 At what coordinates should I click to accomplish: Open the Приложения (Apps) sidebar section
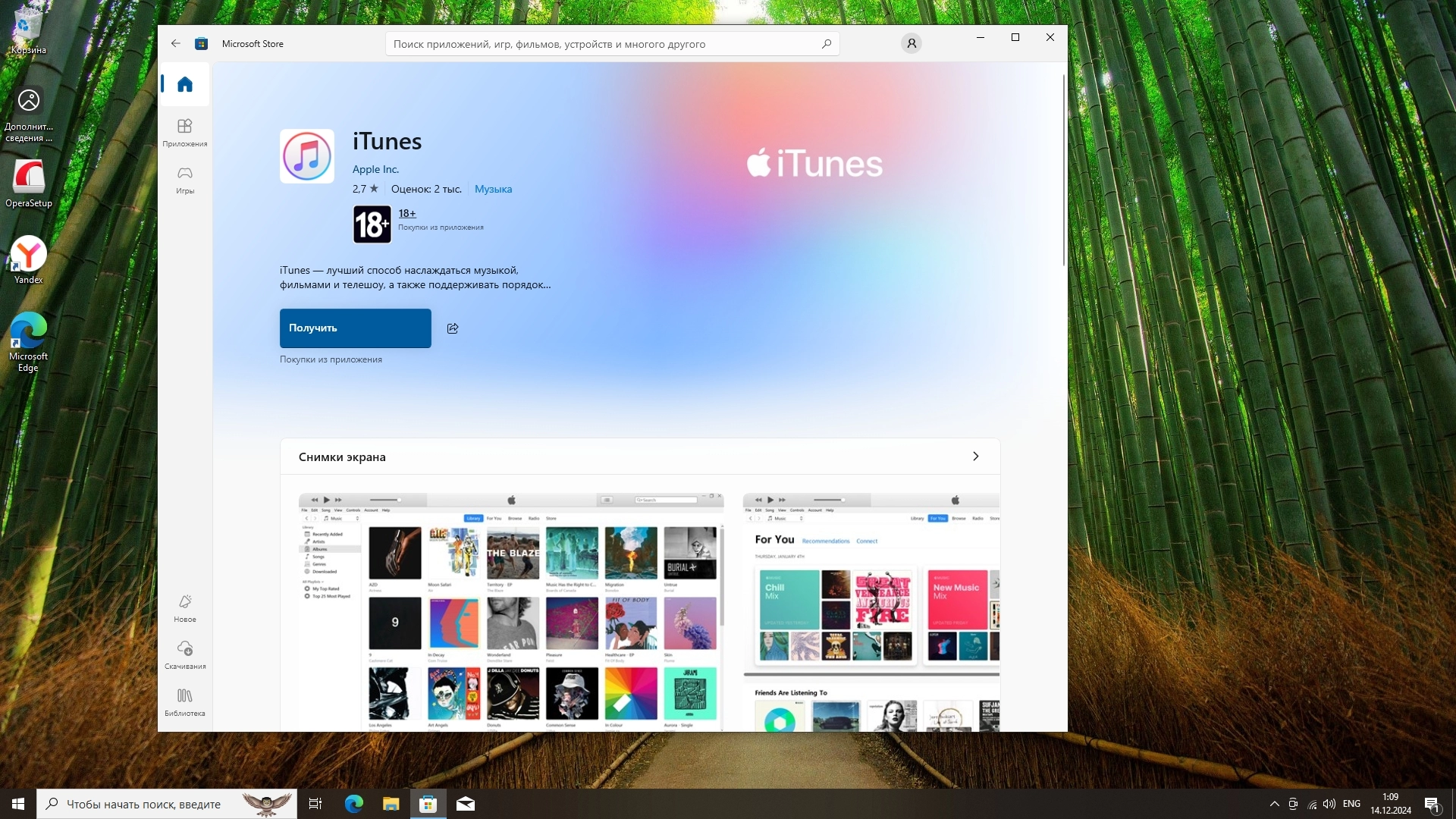point(185,132)
